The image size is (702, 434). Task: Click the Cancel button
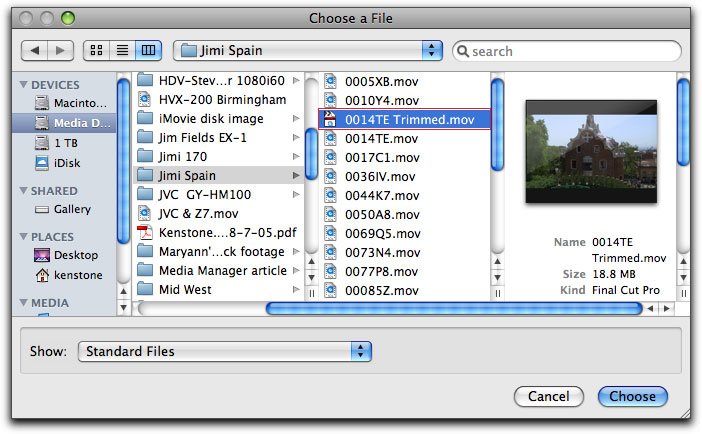coord(548,396)
